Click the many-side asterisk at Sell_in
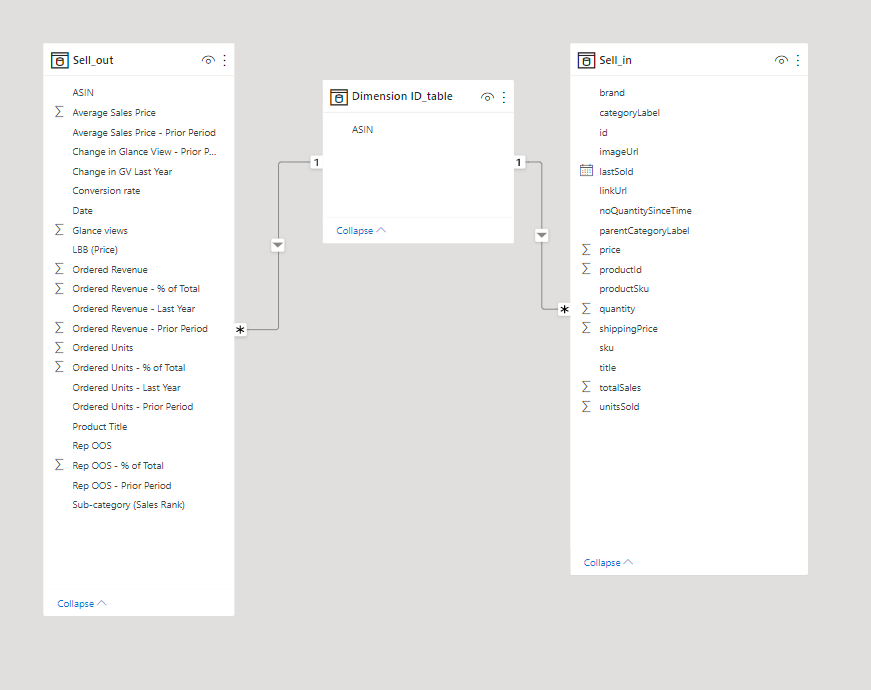Image resolution: width=871 pixels, height=690 pixels. tap(564, 309)
